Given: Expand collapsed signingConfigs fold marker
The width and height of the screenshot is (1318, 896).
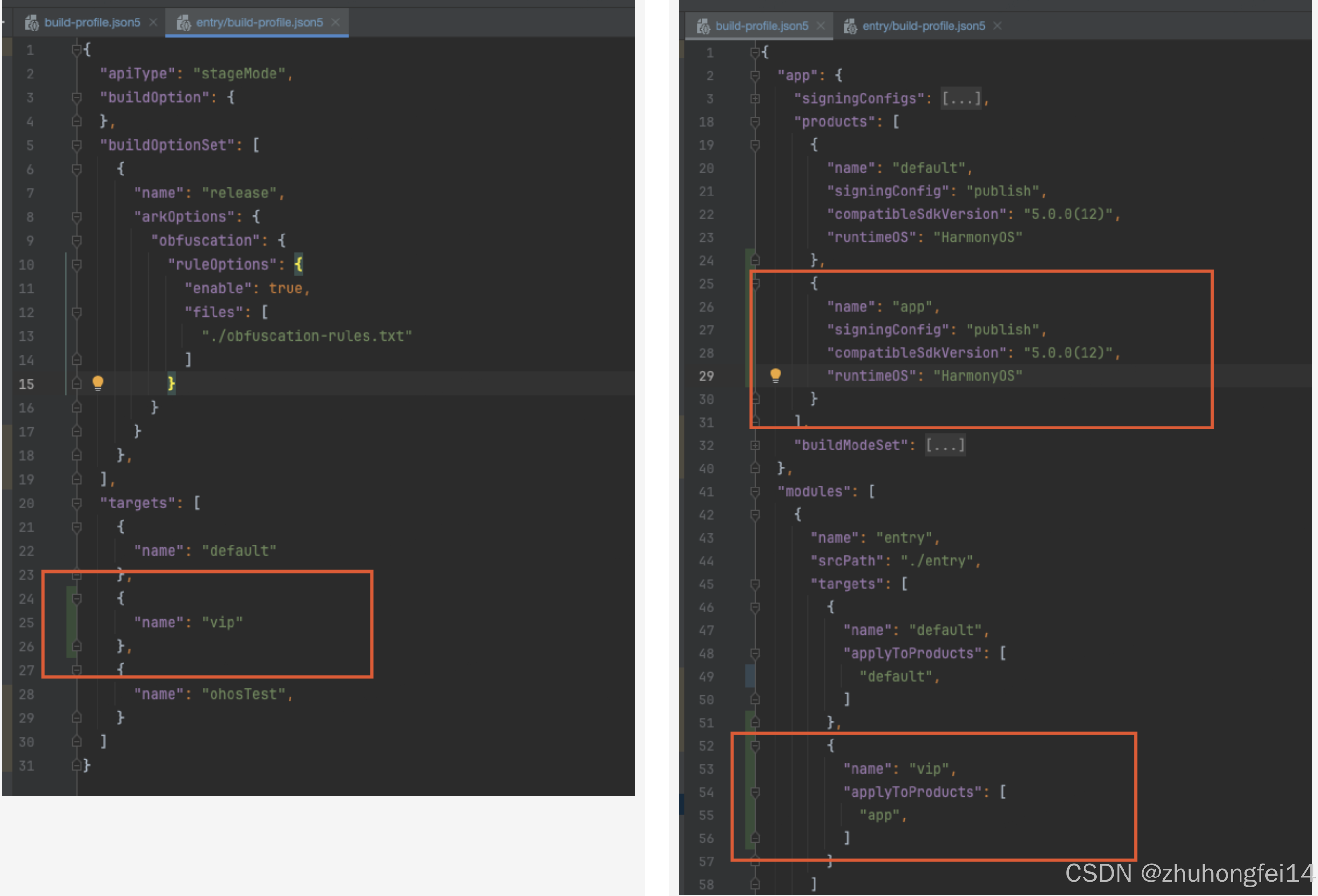Looking at the screenshot, I should tap(755, 98).
